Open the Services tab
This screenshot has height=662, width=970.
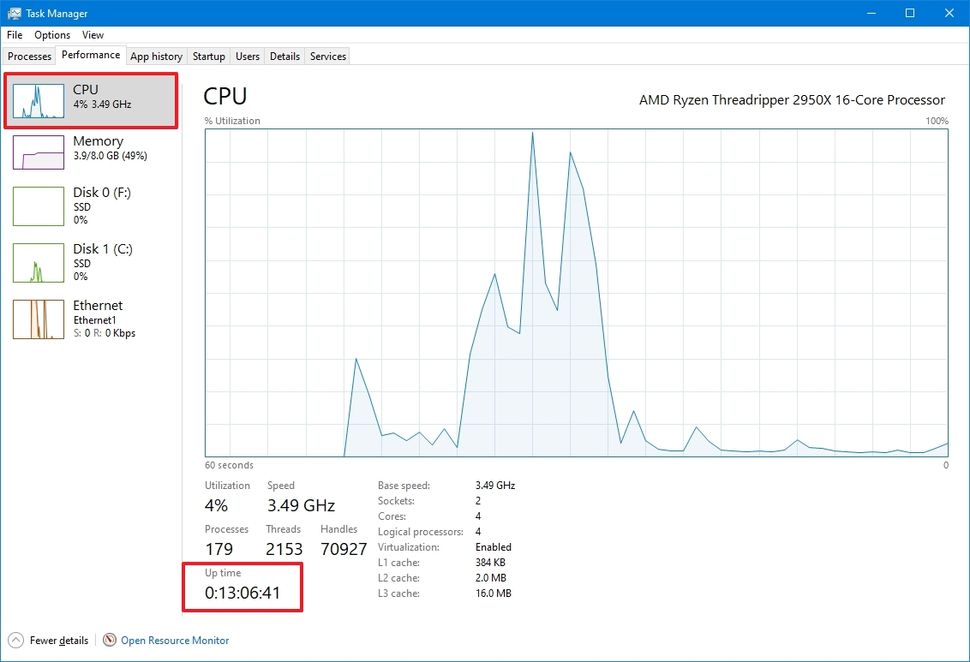[x=327, y=56]
